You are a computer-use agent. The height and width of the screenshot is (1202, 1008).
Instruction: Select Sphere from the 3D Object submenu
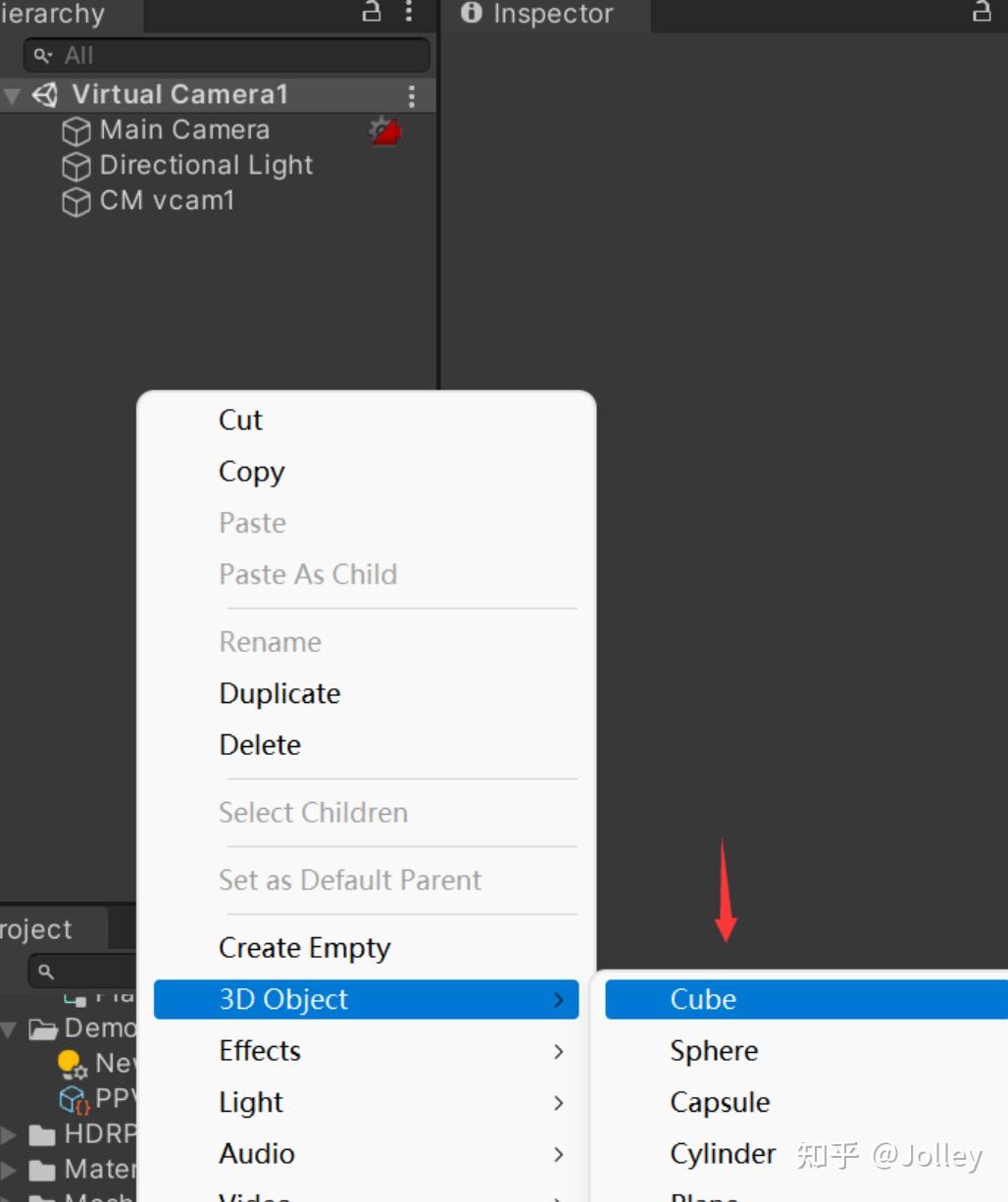pyautogui.click(x=713, y=1050)
